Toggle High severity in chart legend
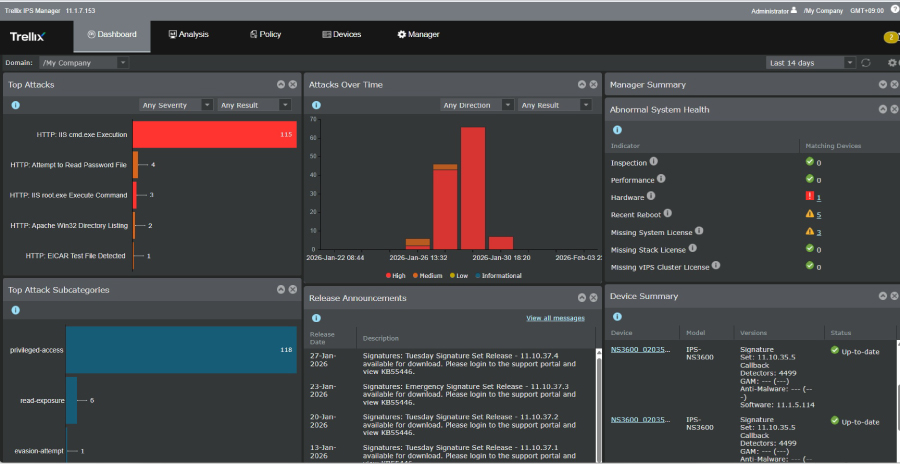Screen dimensions: 900x464 pyautogui.click(x=395, y=276)
